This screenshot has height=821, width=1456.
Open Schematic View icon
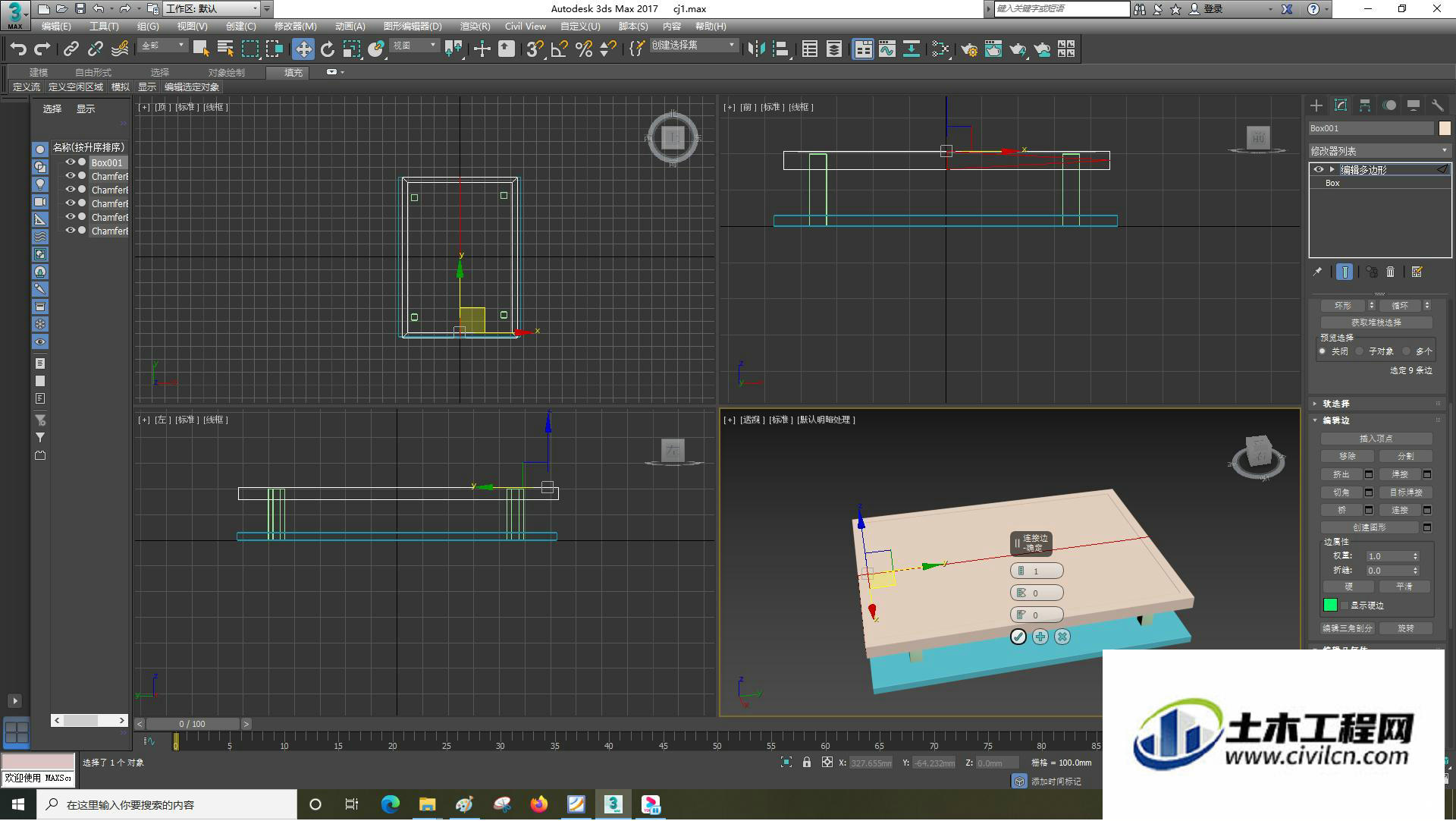tap(912, 49)
